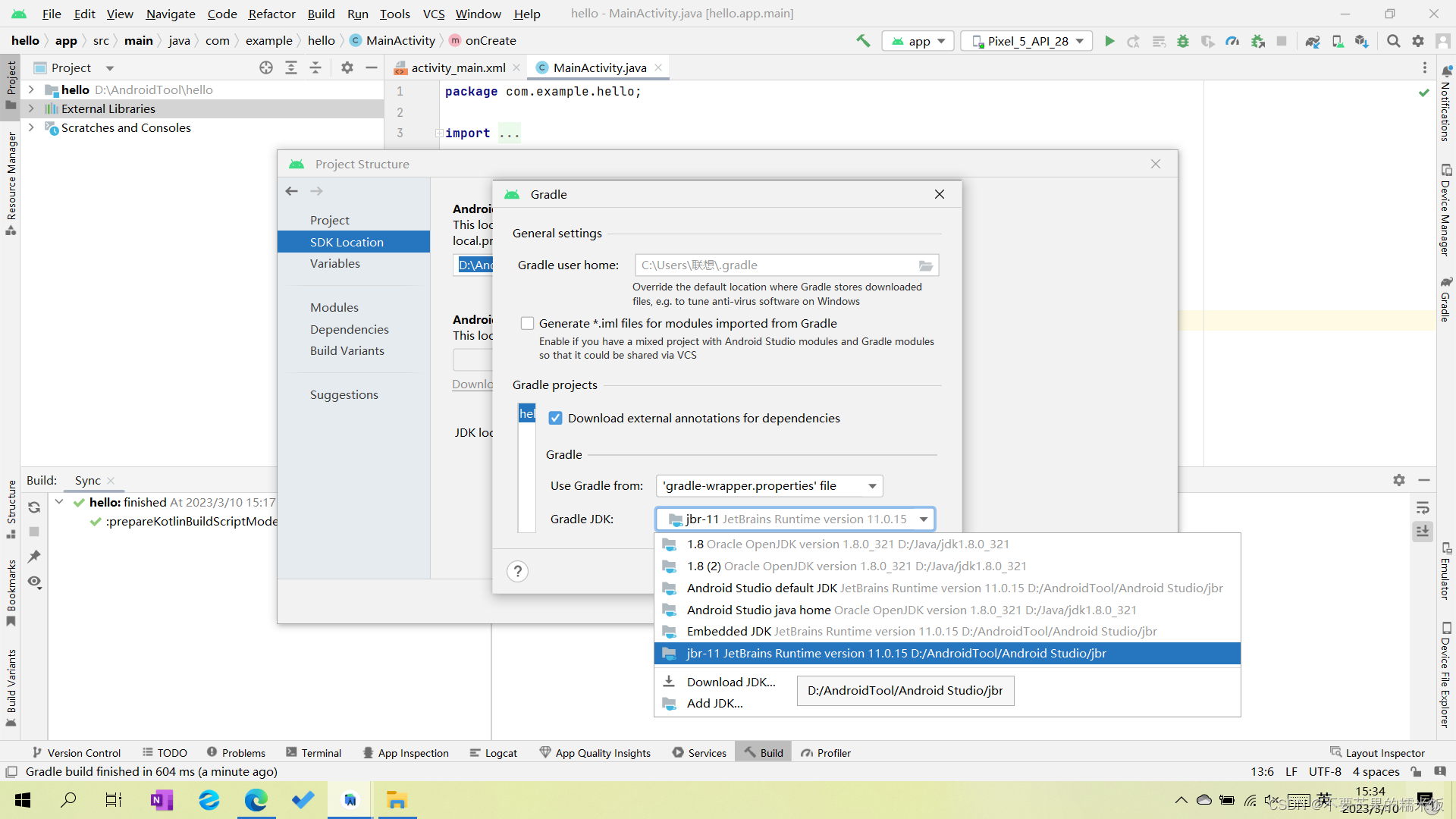Viewport: 1456px width, 819px height.
Task: Open the Terminal tool tab
Action: click(314, 753)
